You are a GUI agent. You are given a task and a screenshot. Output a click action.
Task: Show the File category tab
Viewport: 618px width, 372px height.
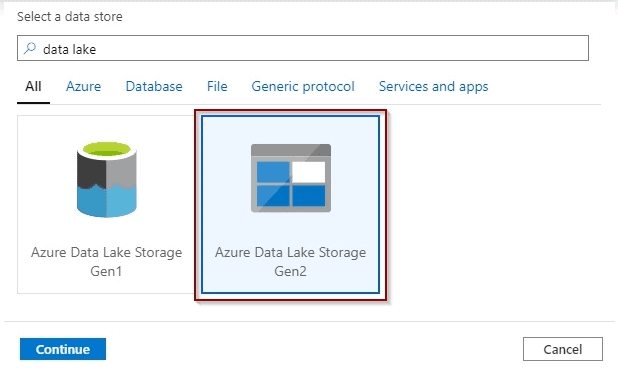click(x=217, y=86)
